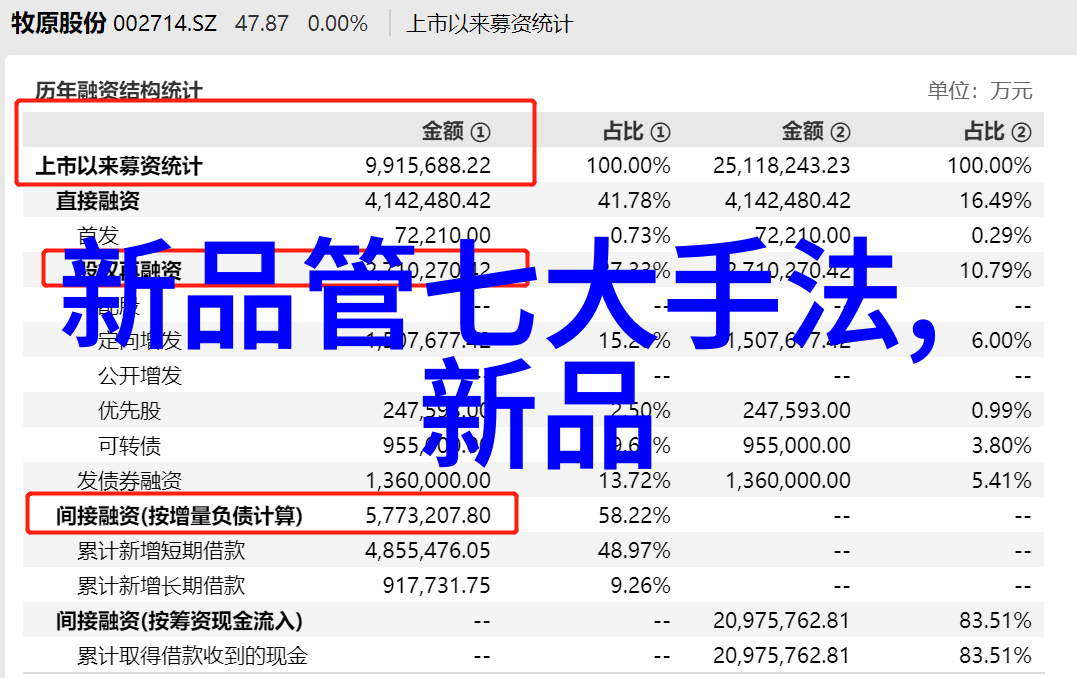Click the stock name 牧原股份
Screen dimensions: 1077x678
[x=58, y=23]
